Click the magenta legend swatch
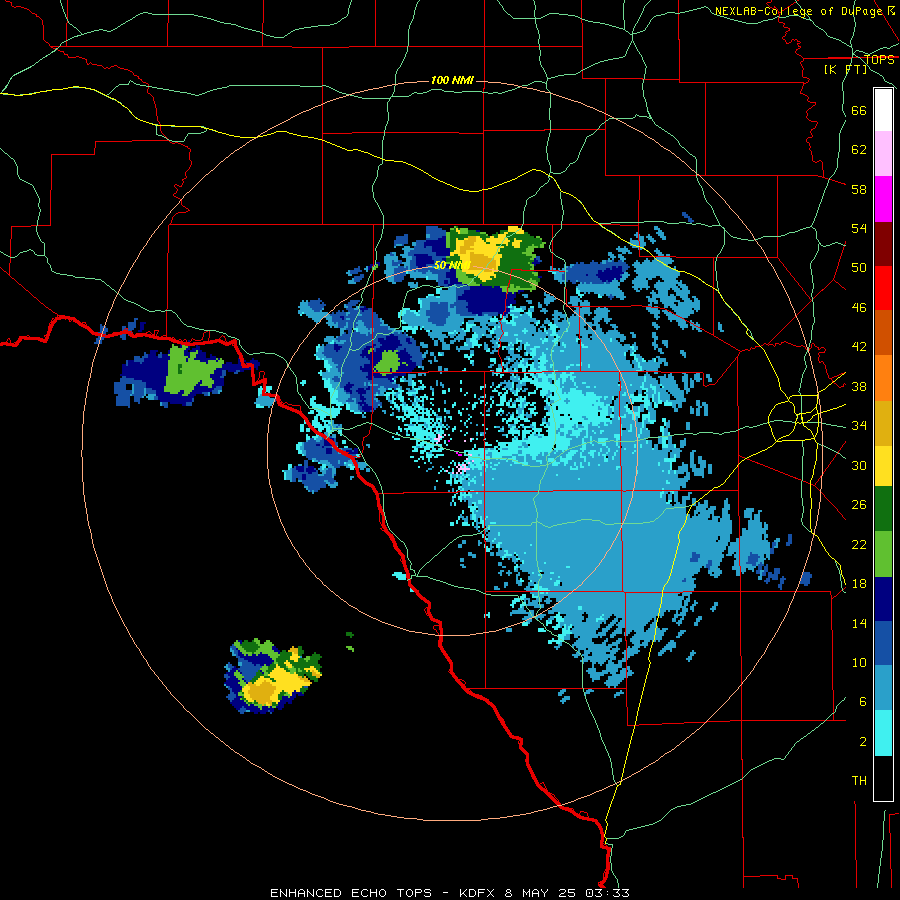This screenshot has height=900, width=900. point(883,199)
